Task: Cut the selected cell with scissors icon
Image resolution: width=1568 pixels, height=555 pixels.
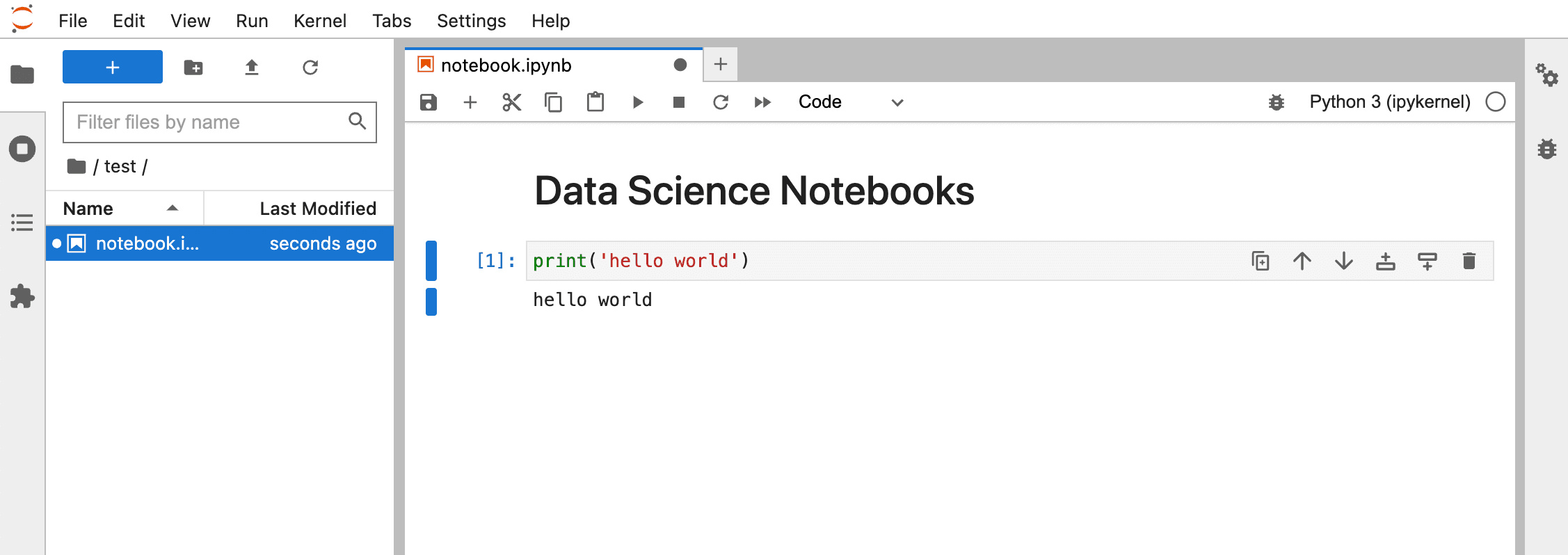Action: 511,102
